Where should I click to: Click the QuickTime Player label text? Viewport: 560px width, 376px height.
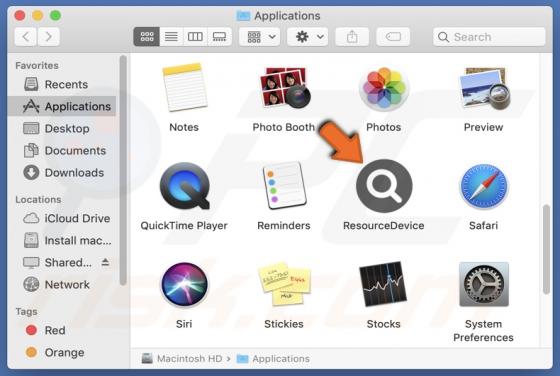pyautogui.click(x=184, y=226)
